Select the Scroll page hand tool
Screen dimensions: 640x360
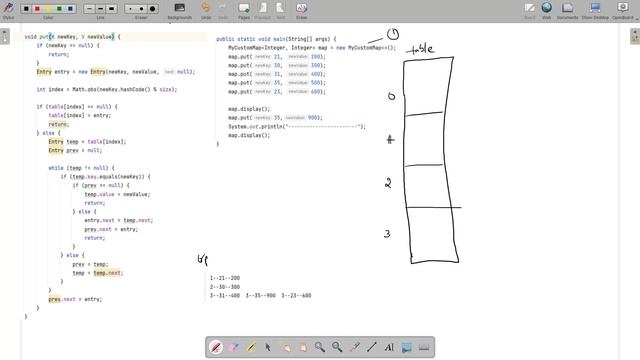(302, 347)
